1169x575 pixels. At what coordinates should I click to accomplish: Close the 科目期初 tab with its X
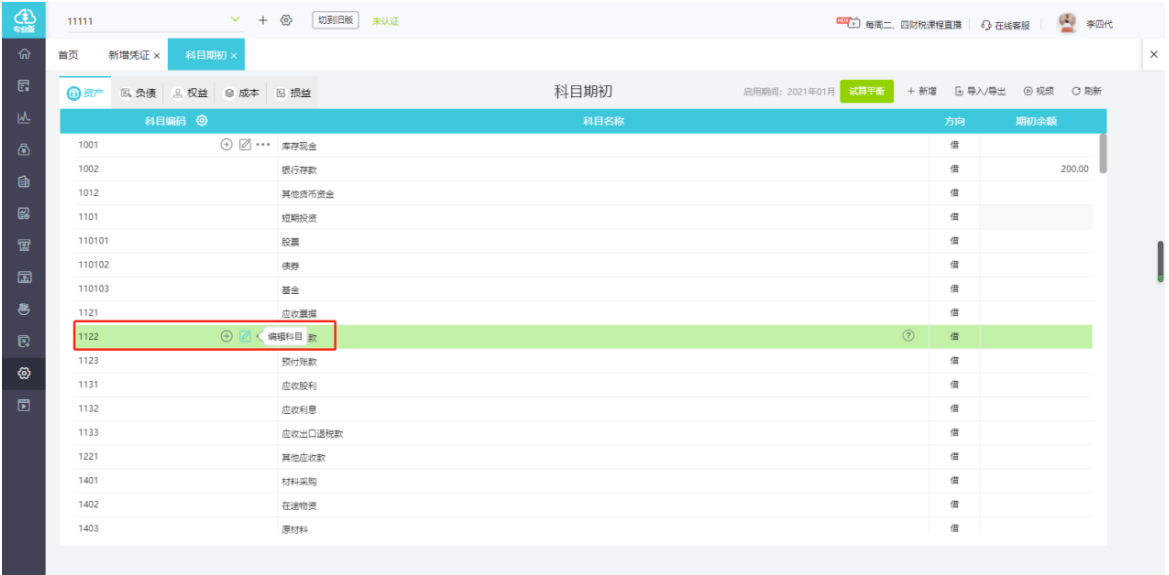coord(233,56)
